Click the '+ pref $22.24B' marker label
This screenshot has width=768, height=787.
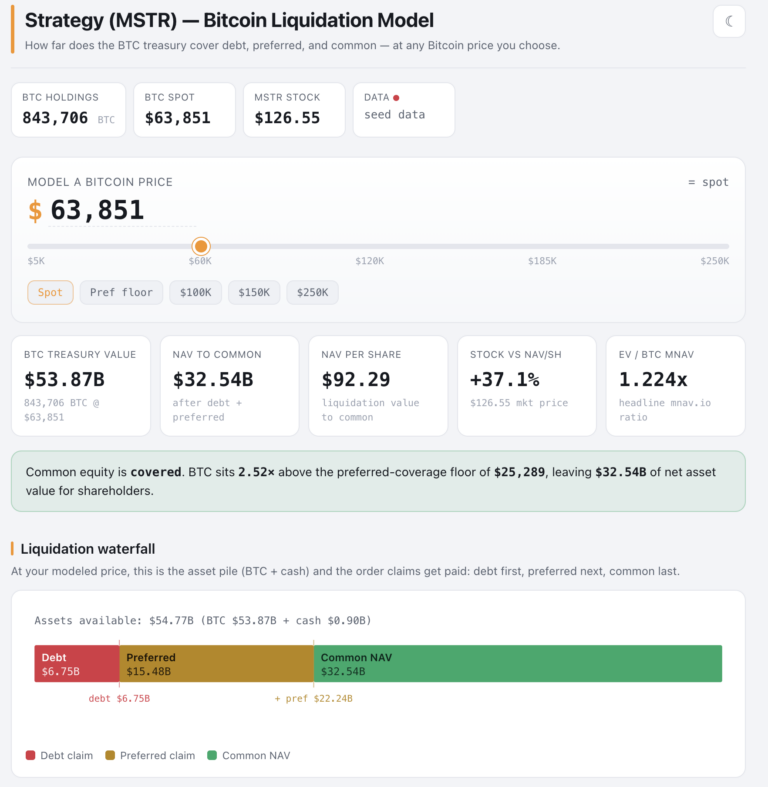313,699
